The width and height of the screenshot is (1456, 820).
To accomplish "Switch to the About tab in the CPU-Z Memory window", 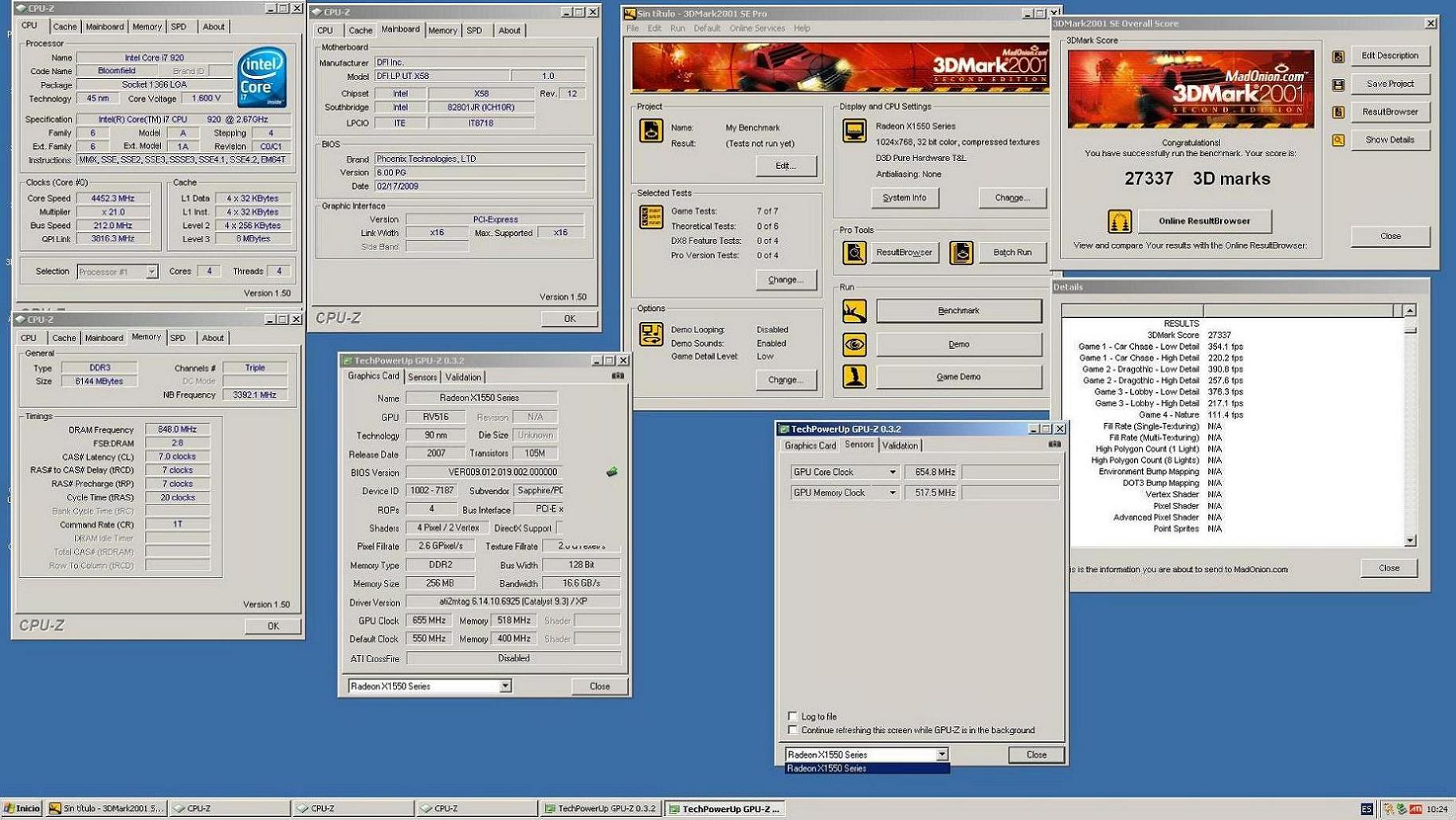I will (x=213, y=338).
